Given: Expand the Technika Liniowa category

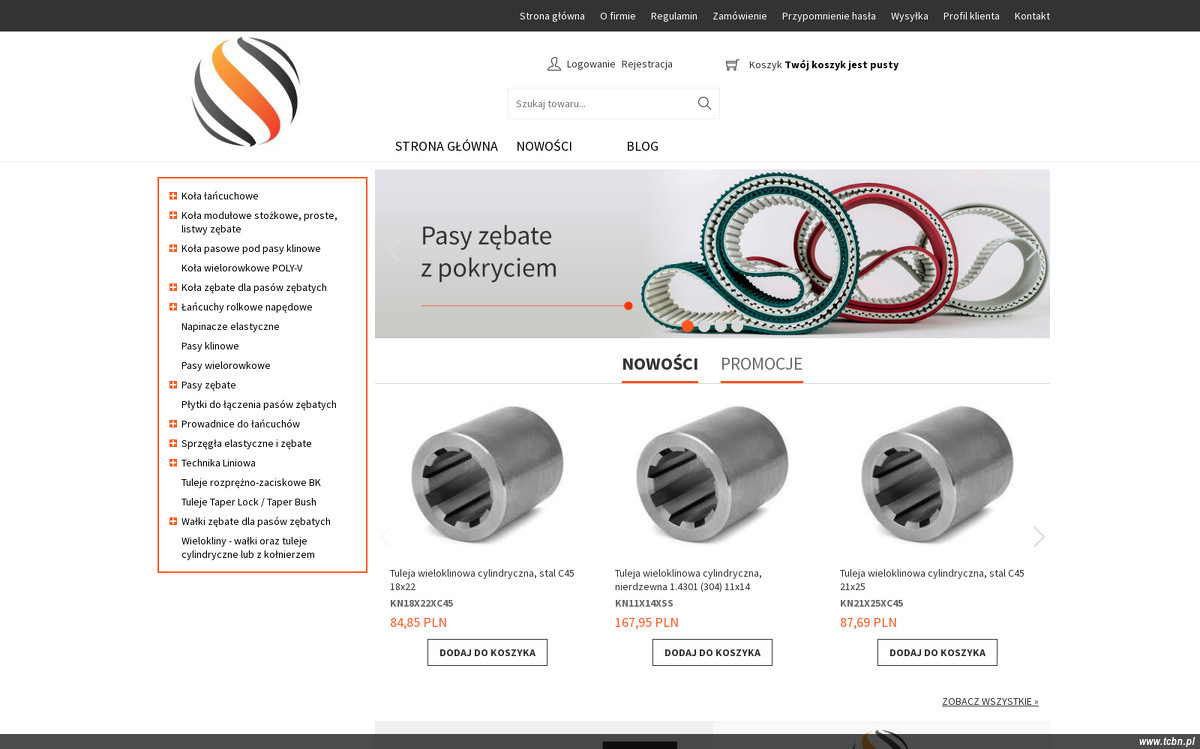Looking at the screenshot, I should tap(173, 463).
